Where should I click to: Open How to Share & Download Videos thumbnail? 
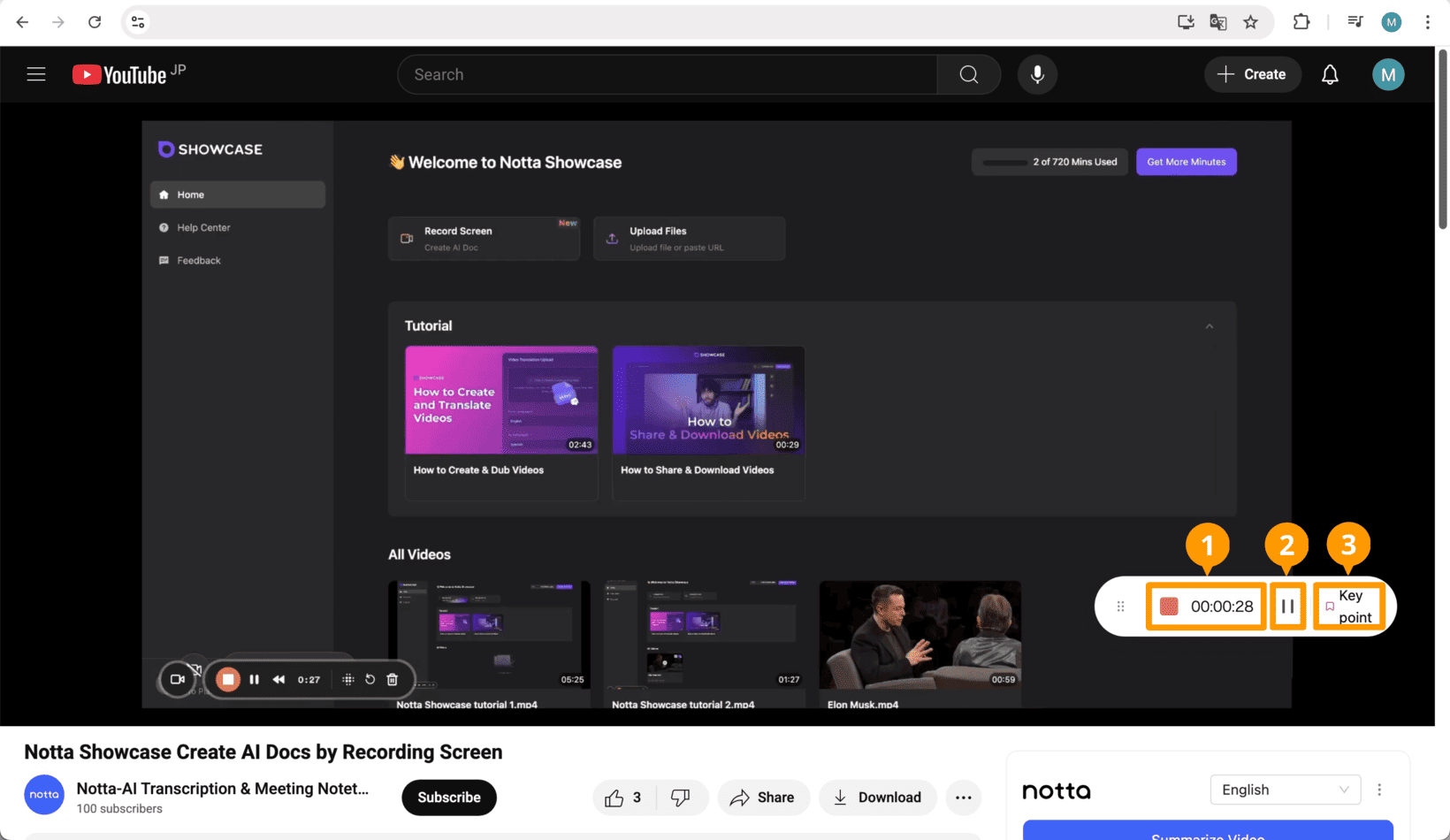pyautogui.click(x=708, y=400)
